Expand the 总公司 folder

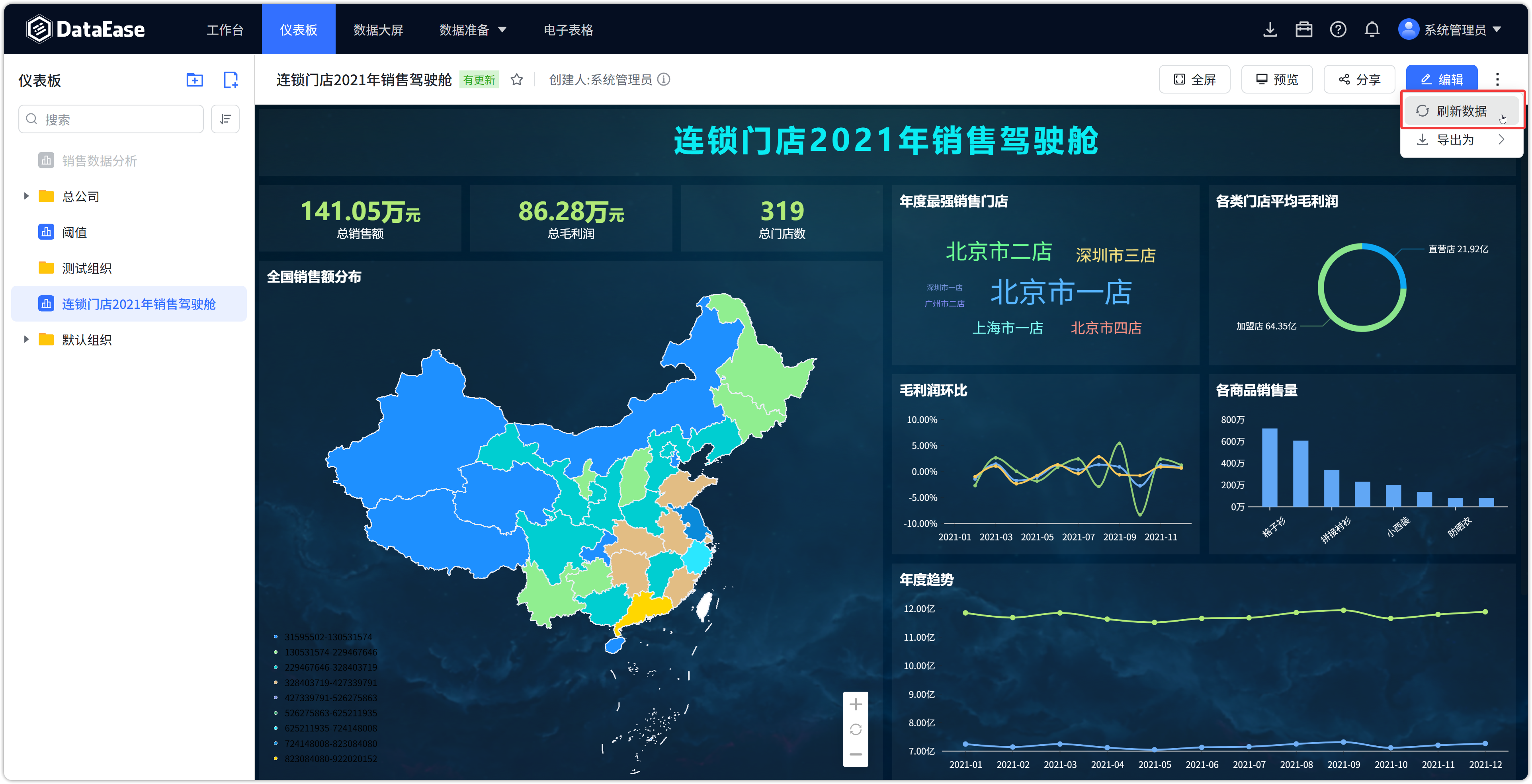pyautogui.click(x=25, y=196)
